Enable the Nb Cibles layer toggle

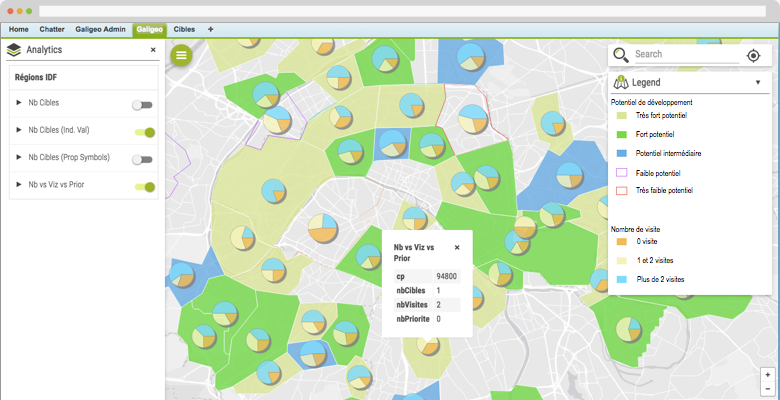143,104
